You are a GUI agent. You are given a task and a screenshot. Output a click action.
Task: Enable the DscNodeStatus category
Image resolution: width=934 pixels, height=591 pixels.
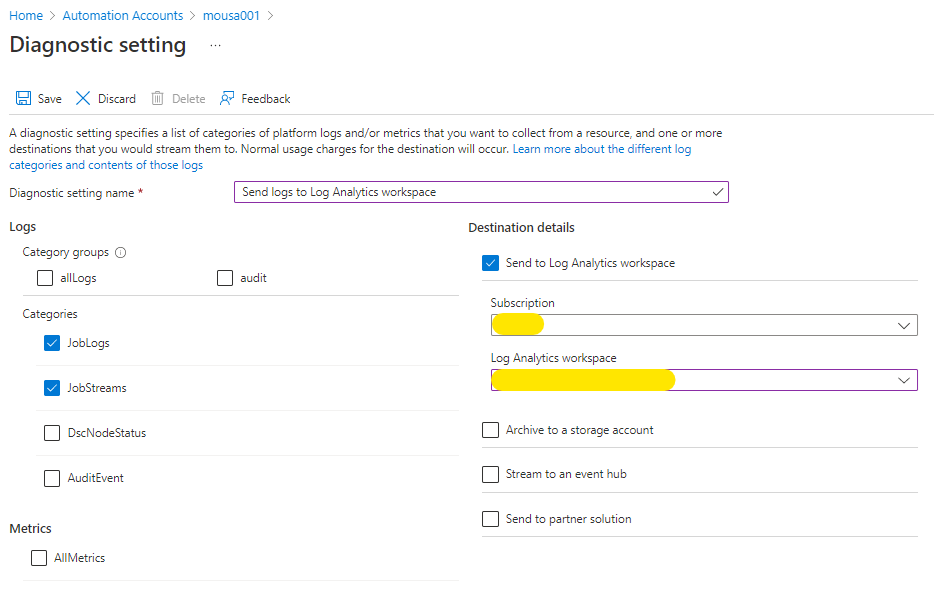coord(52,433)
